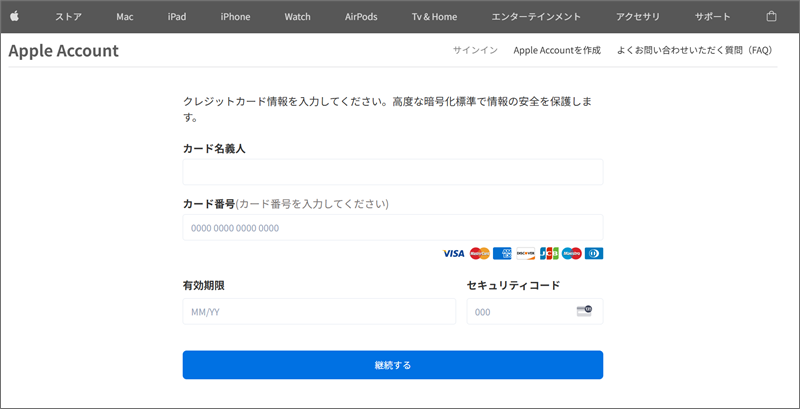This screenshot has width=800, height=409.
Task: Go to iPad in navigation
Action: tap(177, 17)
